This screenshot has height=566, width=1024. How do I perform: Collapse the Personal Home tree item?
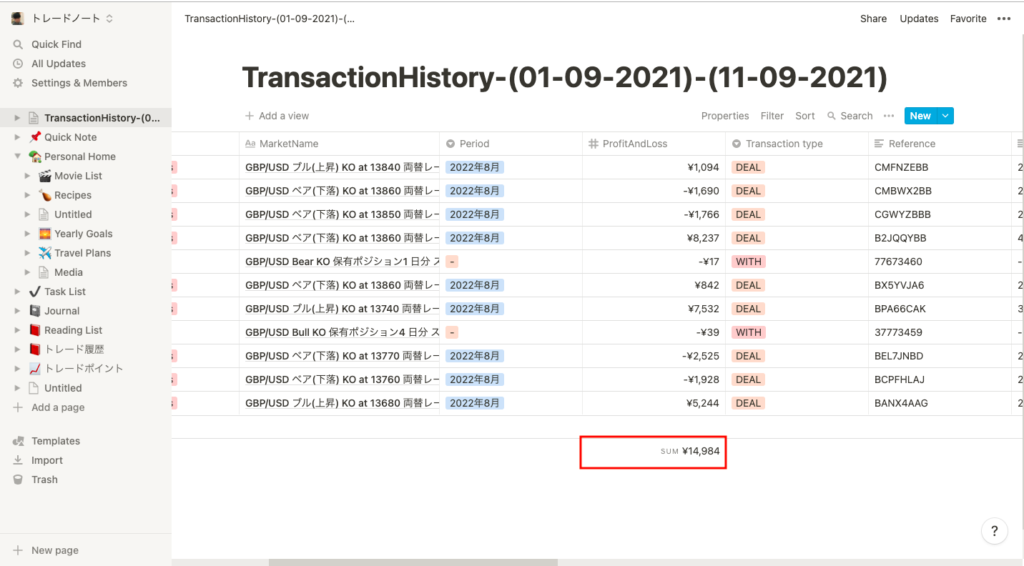point(17,157)
